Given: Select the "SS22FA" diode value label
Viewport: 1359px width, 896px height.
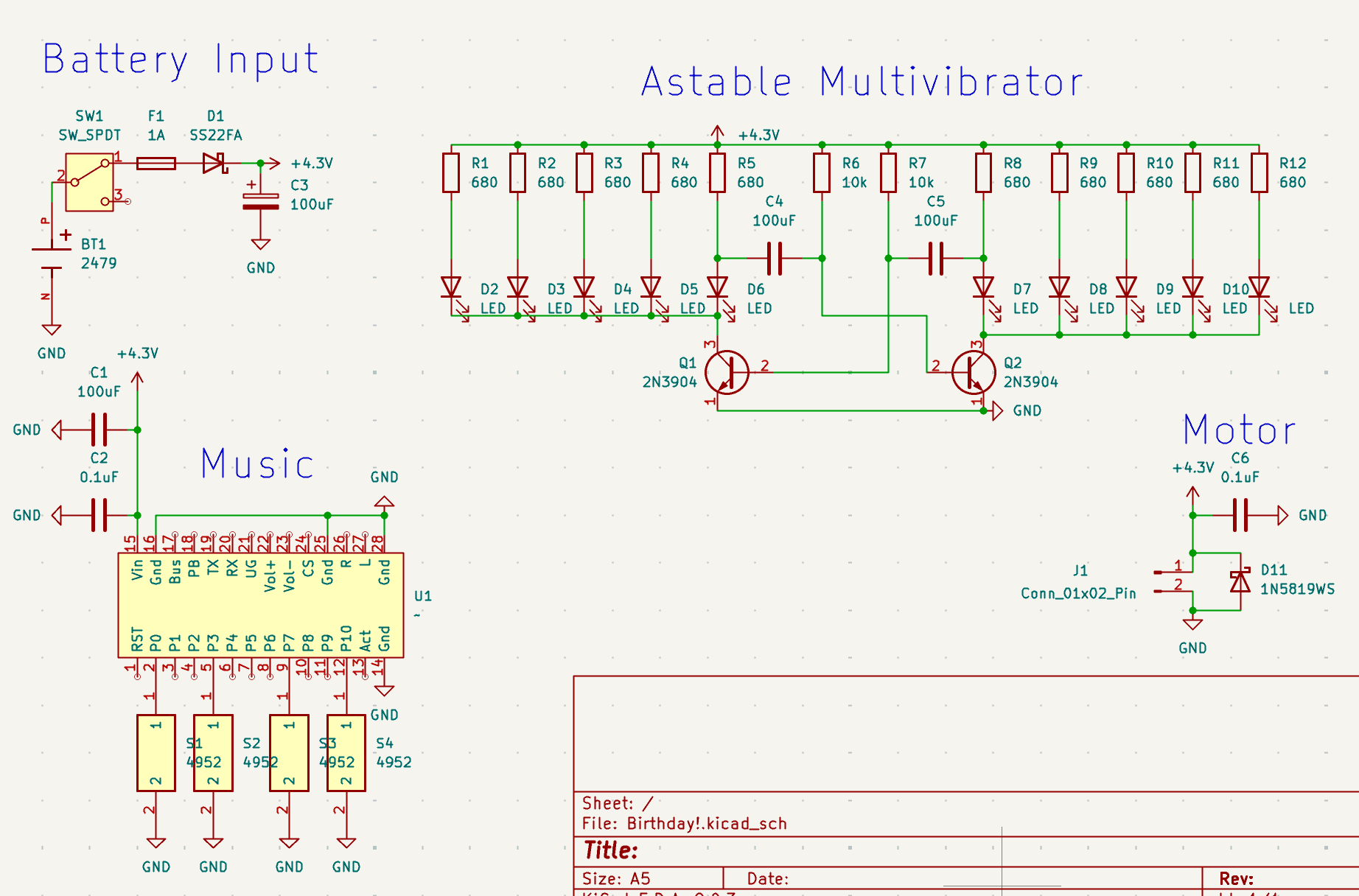Looking at the screenshot, I should click(x=215, y=136).
